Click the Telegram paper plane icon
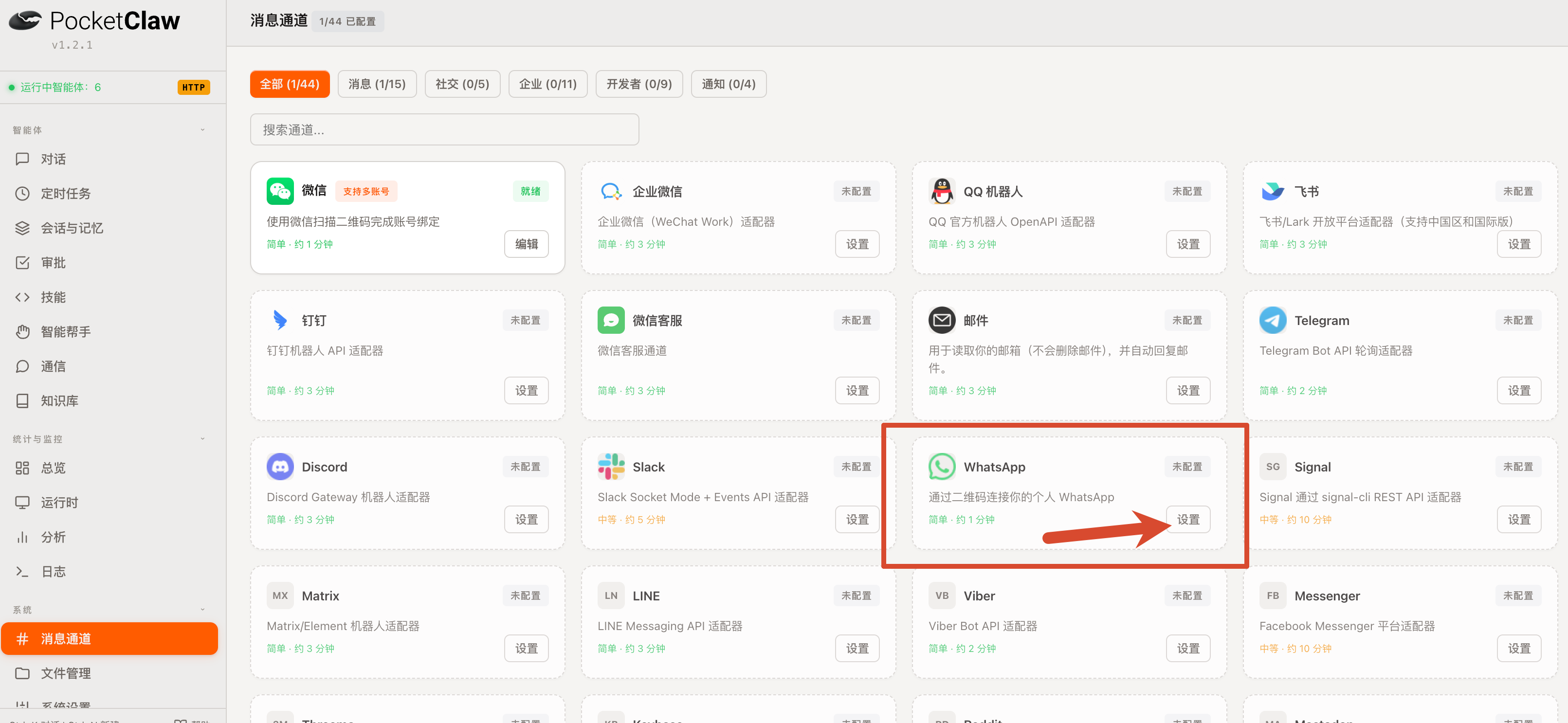1568x723 pixels. pos(1273,320)
